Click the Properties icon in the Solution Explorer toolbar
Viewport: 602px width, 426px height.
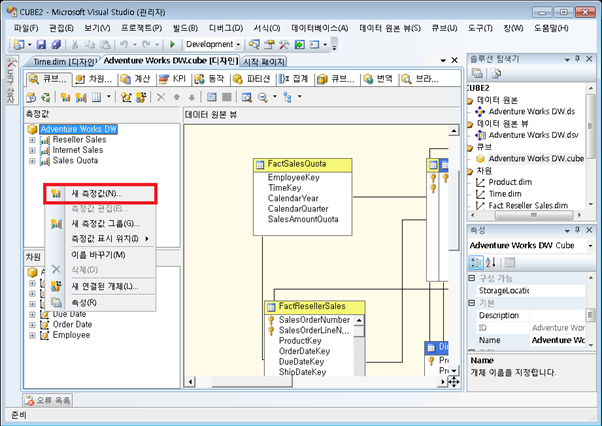coord(477,73)
